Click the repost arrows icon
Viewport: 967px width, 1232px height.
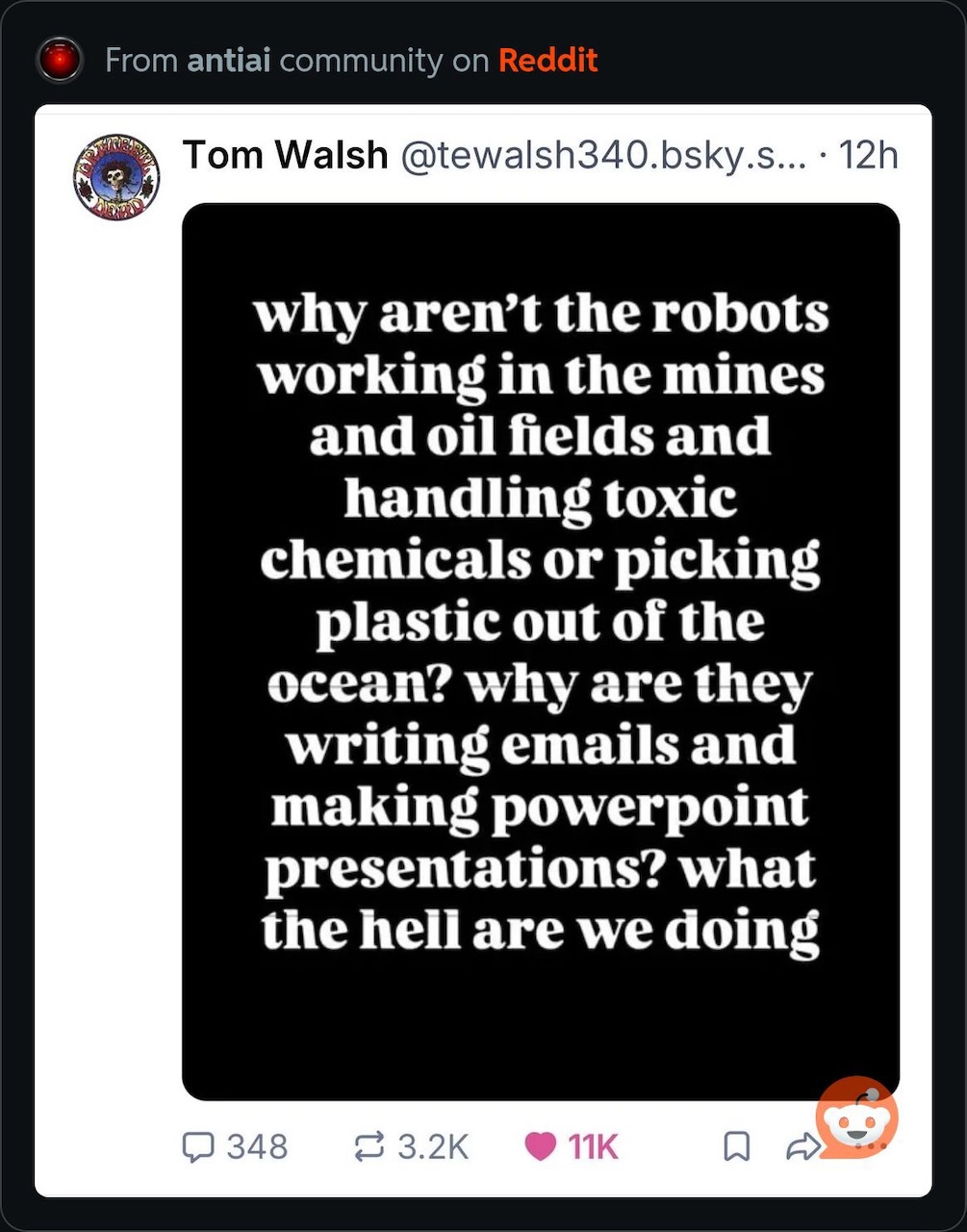[x=369, y=1146]
